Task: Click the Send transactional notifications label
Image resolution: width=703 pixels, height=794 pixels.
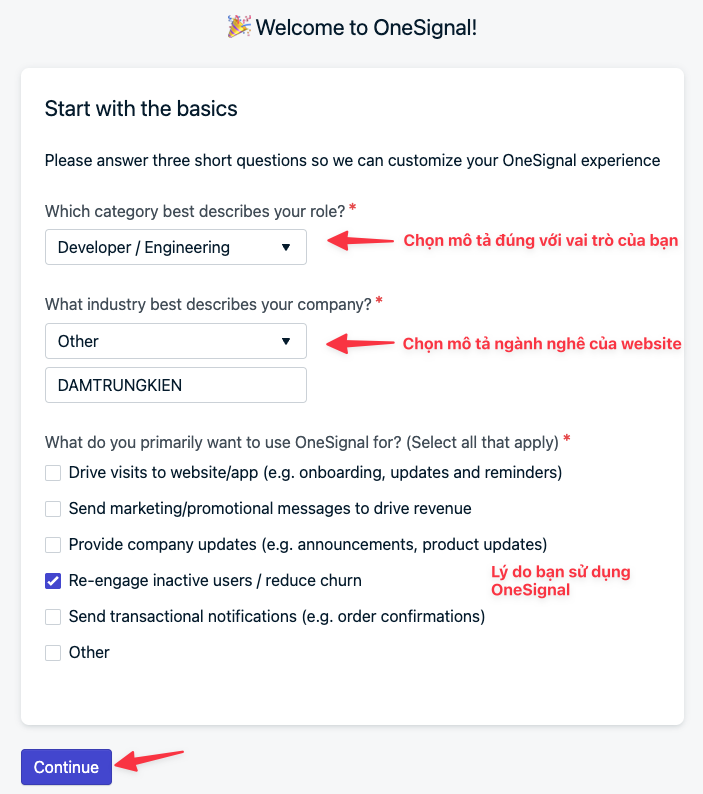Action: pos(277,617)
